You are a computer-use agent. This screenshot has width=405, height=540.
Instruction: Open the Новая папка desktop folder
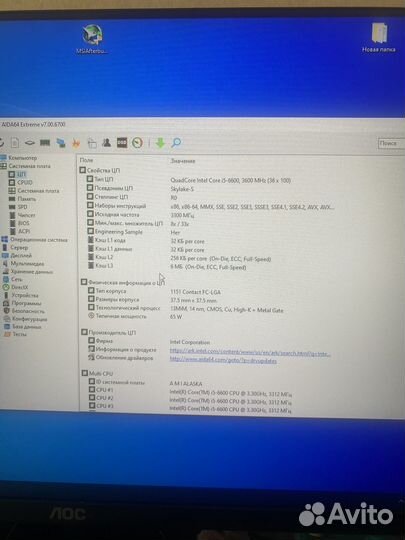point(378,37)
